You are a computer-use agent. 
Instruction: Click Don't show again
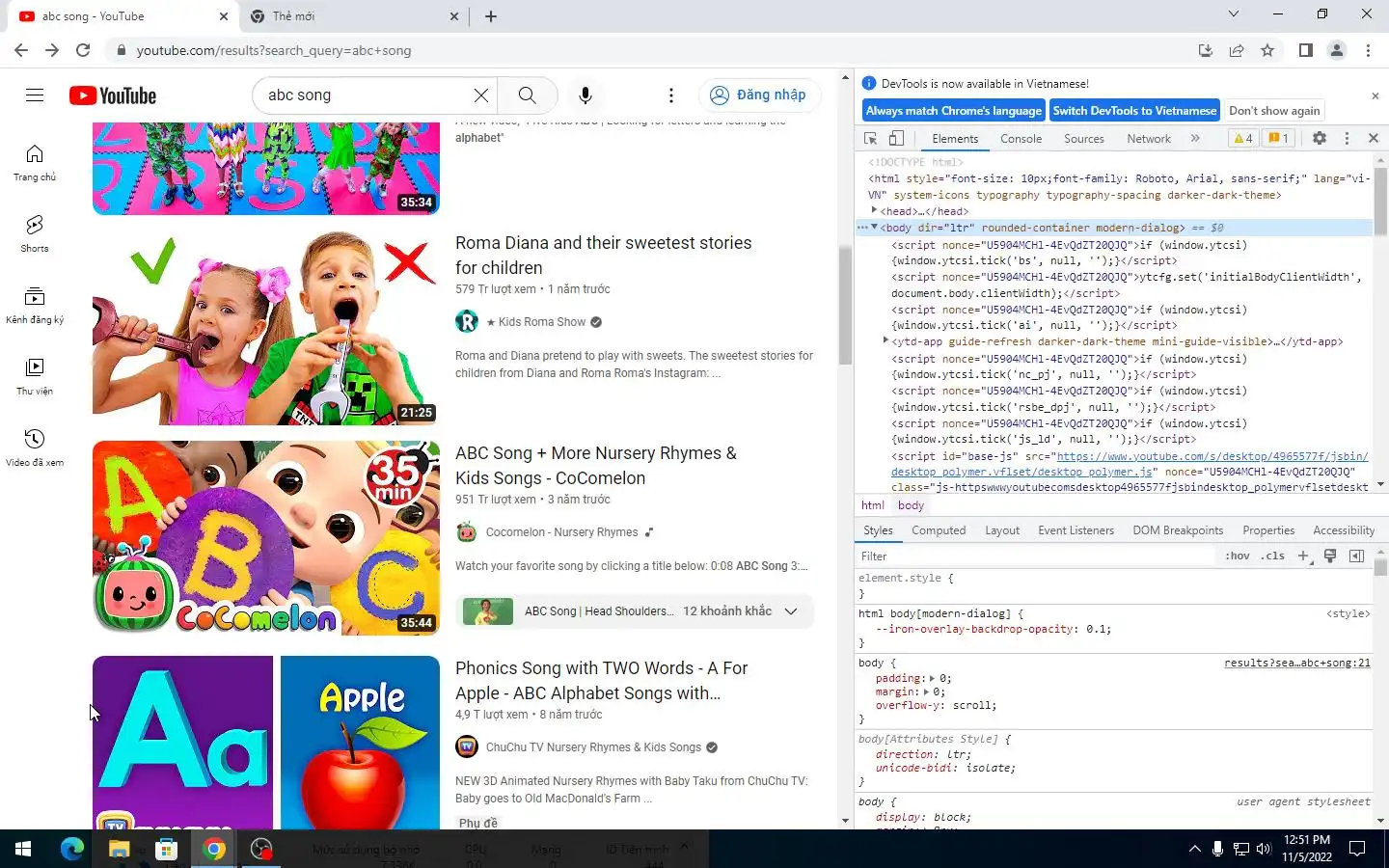tap(1274, 111)
